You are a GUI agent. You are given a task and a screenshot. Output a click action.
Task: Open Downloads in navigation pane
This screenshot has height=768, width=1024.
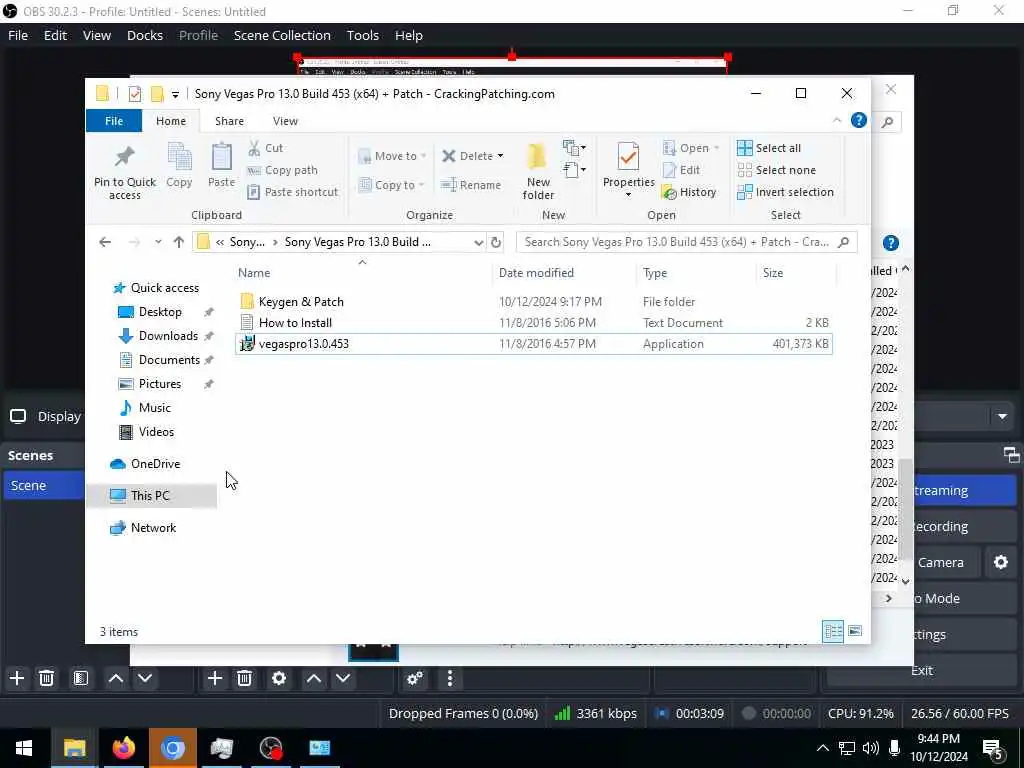(168, 336)
